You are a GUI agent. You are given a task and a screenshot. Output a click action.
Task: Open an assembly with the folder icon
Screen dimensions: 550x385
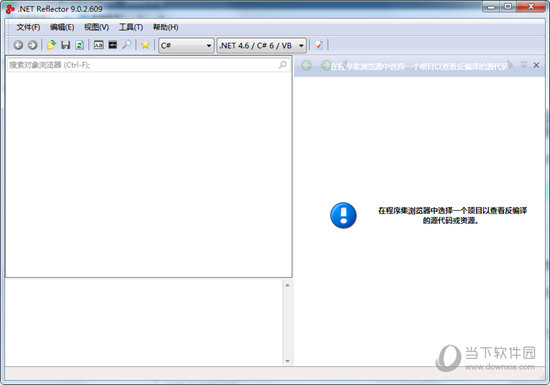[51, 45]
